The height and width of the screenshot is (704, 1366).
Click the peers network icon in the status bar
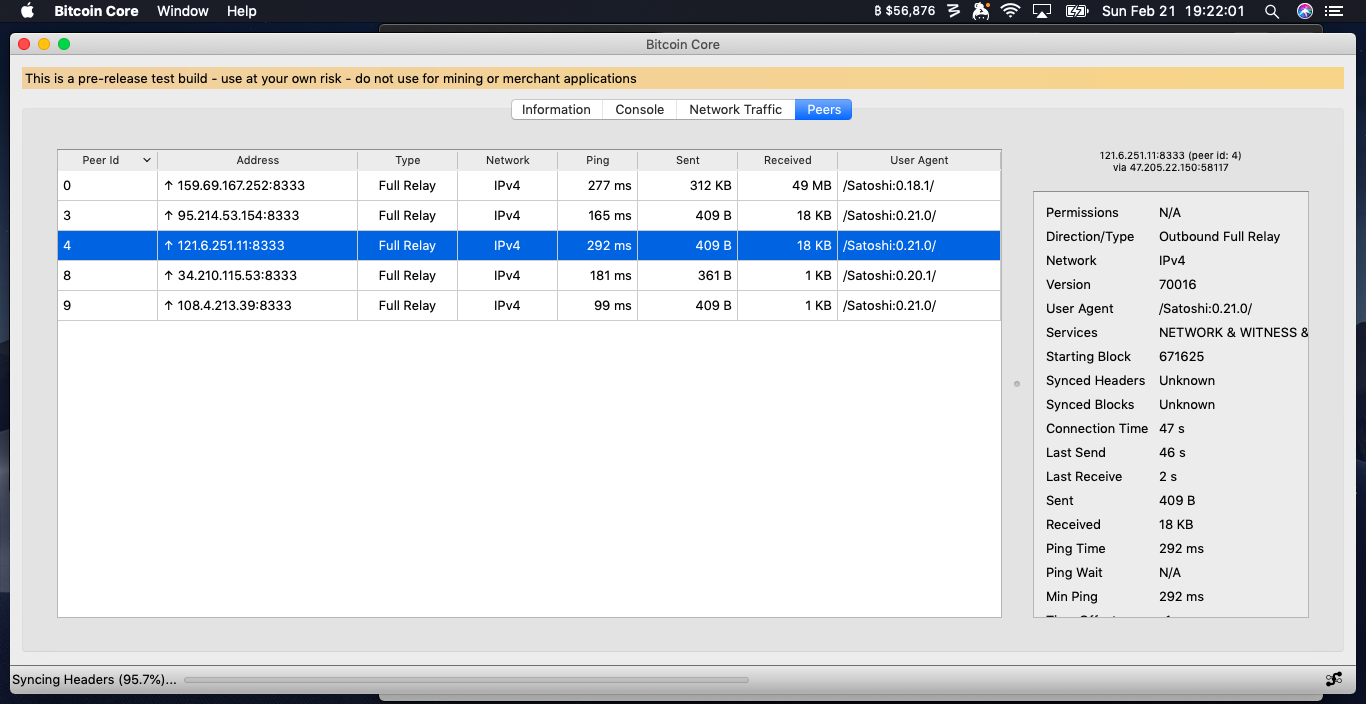tap(1335, 677)
